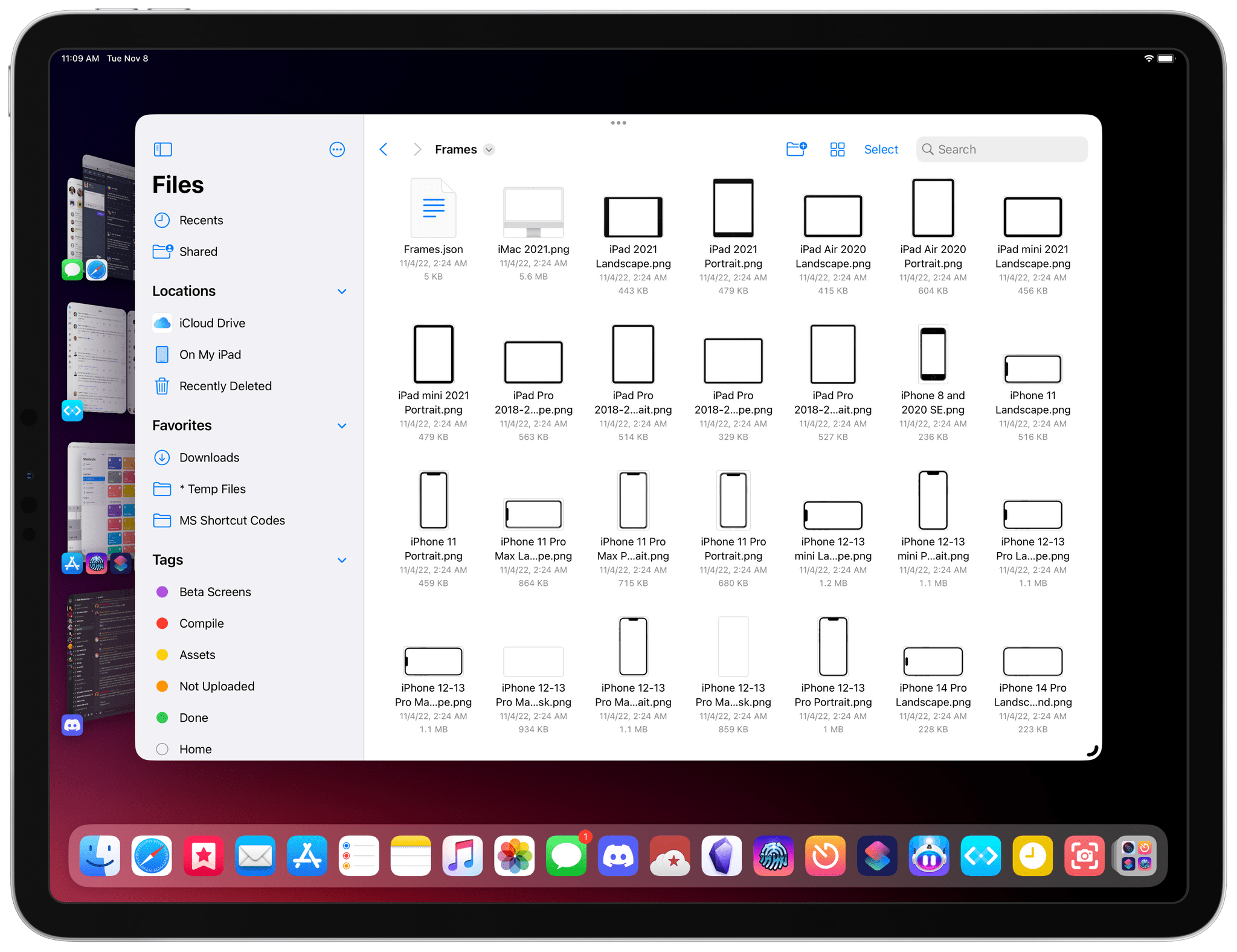1237x952 pixels.
Task: Open the app library folder in dock
Action: pos(1136,855)
